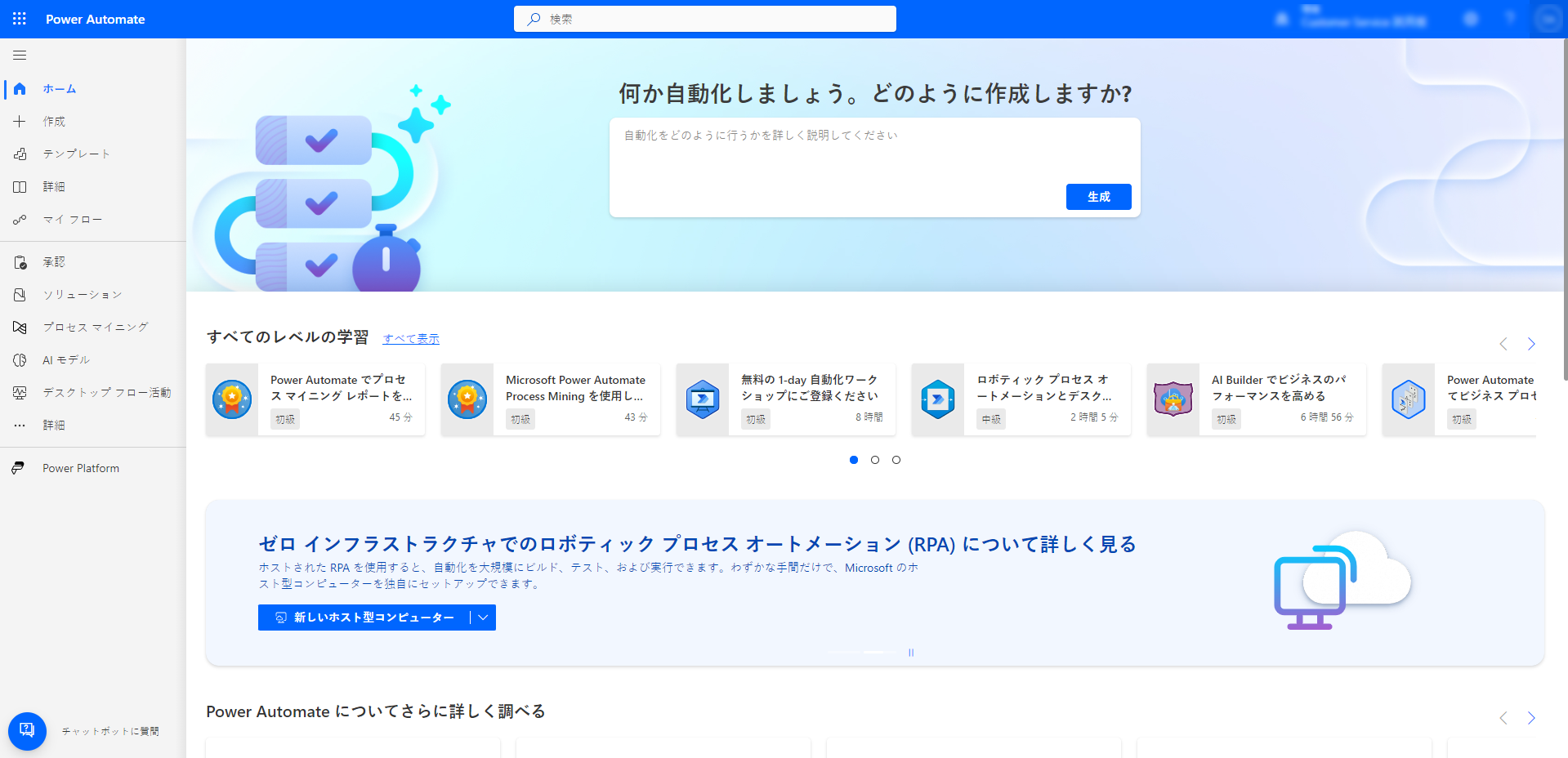Screen dimensions: 1568x758
Task: Click the テンプレート sidebar icon
Action: tap(20, 154)
